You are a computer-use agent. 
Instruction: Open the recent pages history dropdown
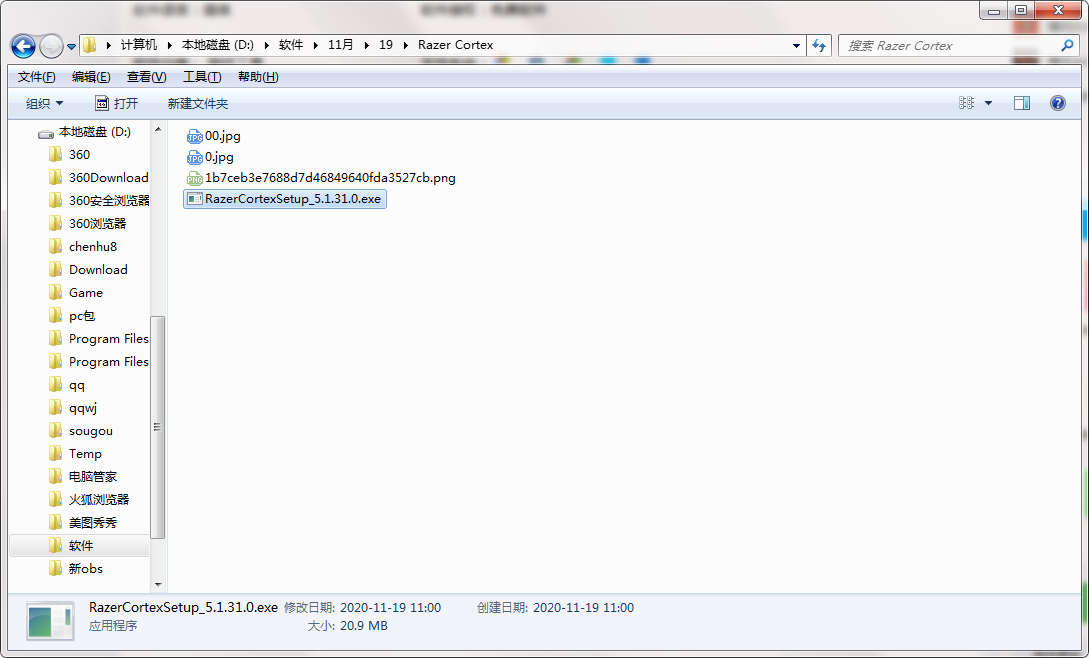coord(71,47)
